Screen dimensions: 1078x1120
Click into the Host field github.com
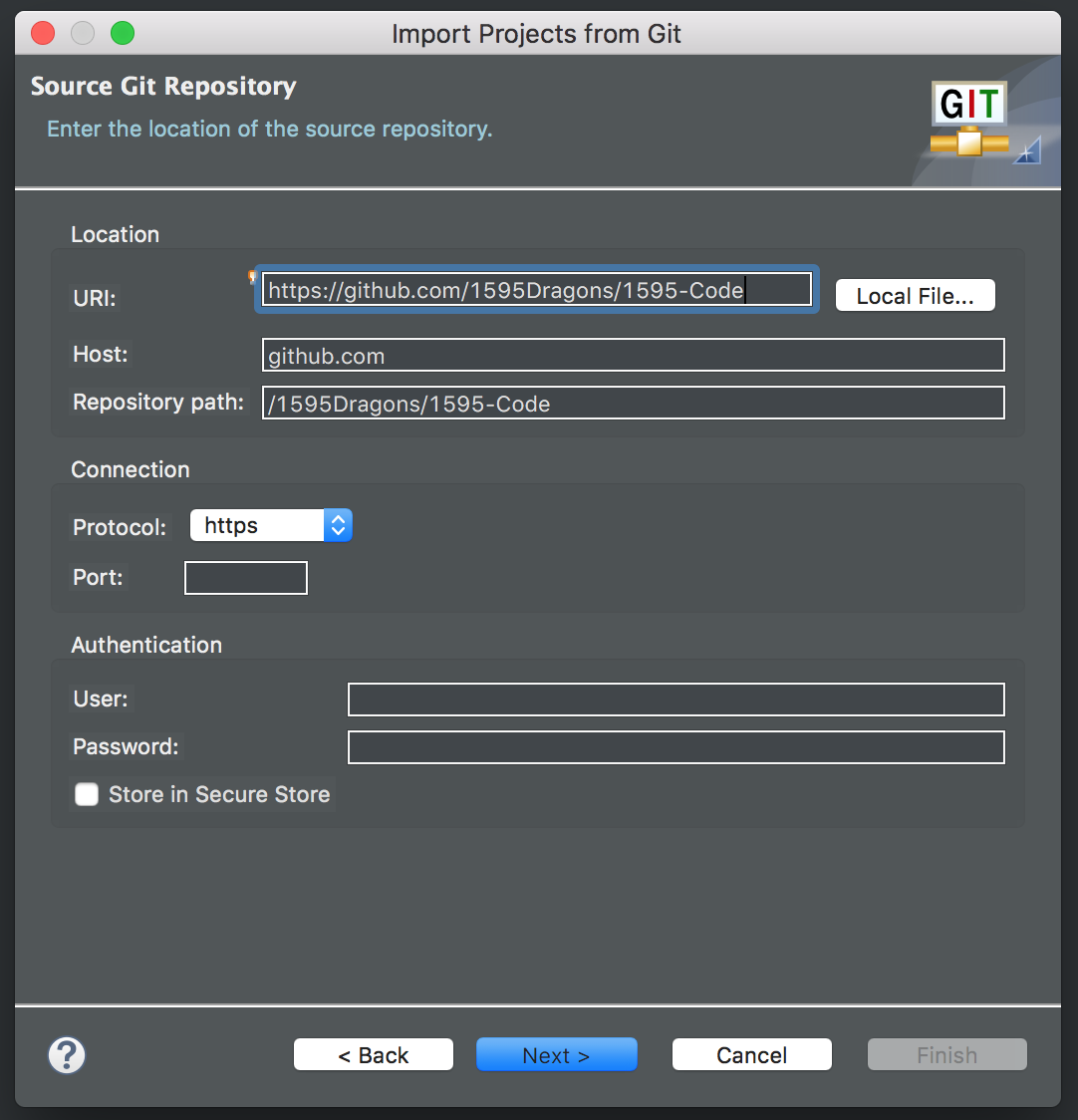click(x=633, y=355)
